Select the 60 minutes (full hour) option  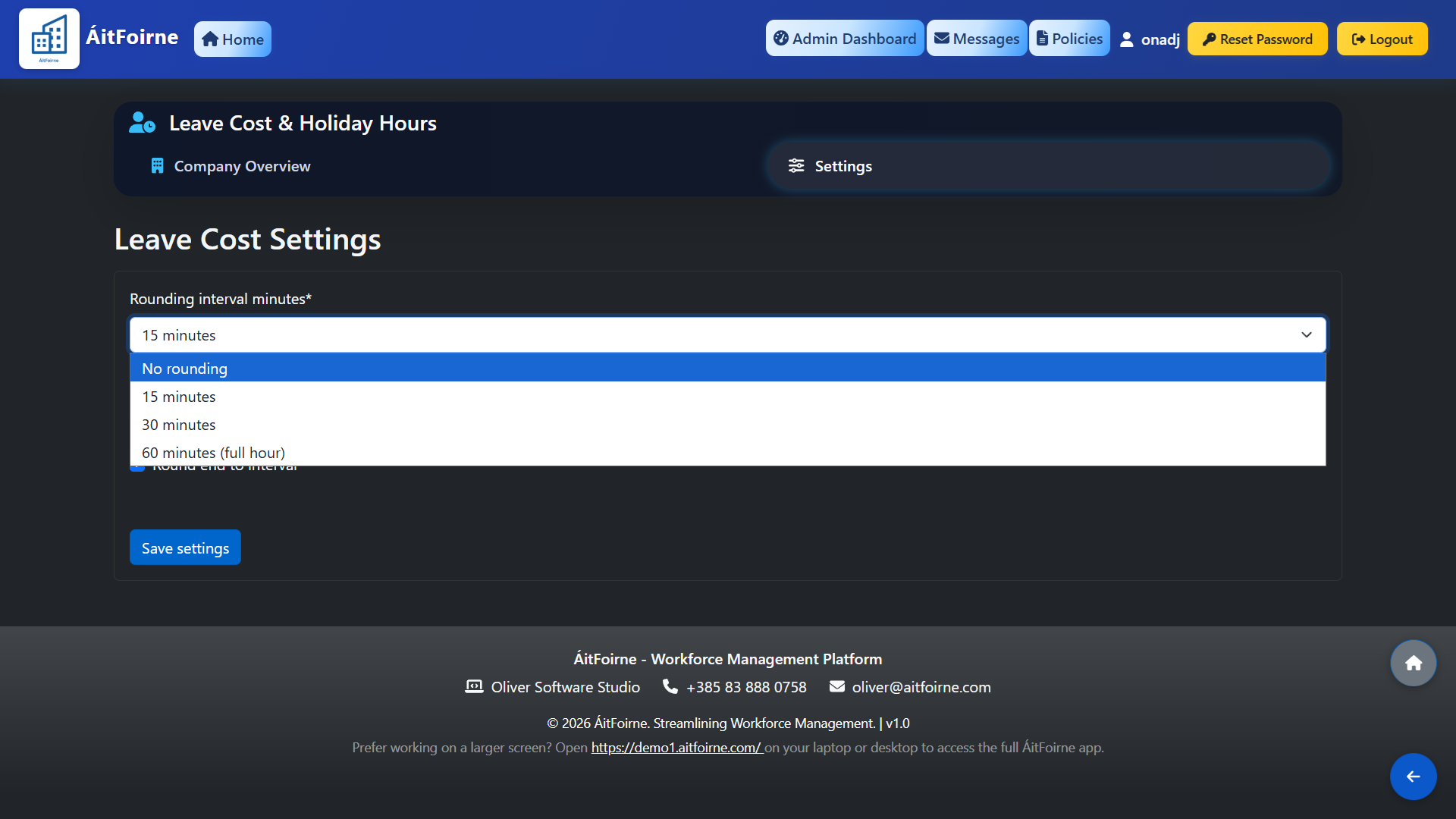point(727,453)
